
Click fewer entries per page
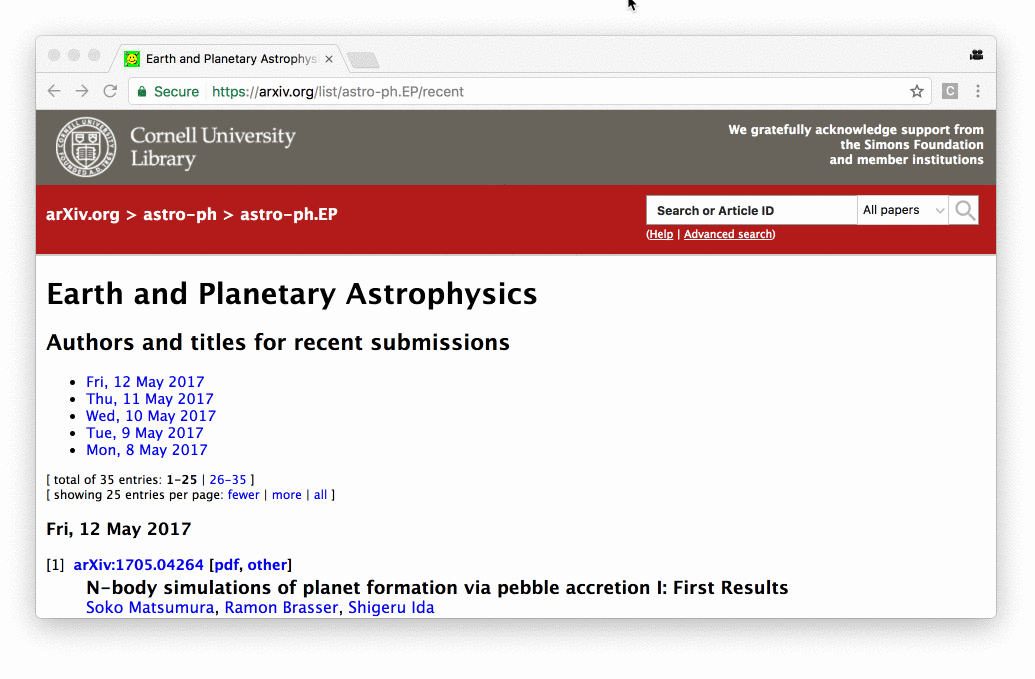click(244, 495)
